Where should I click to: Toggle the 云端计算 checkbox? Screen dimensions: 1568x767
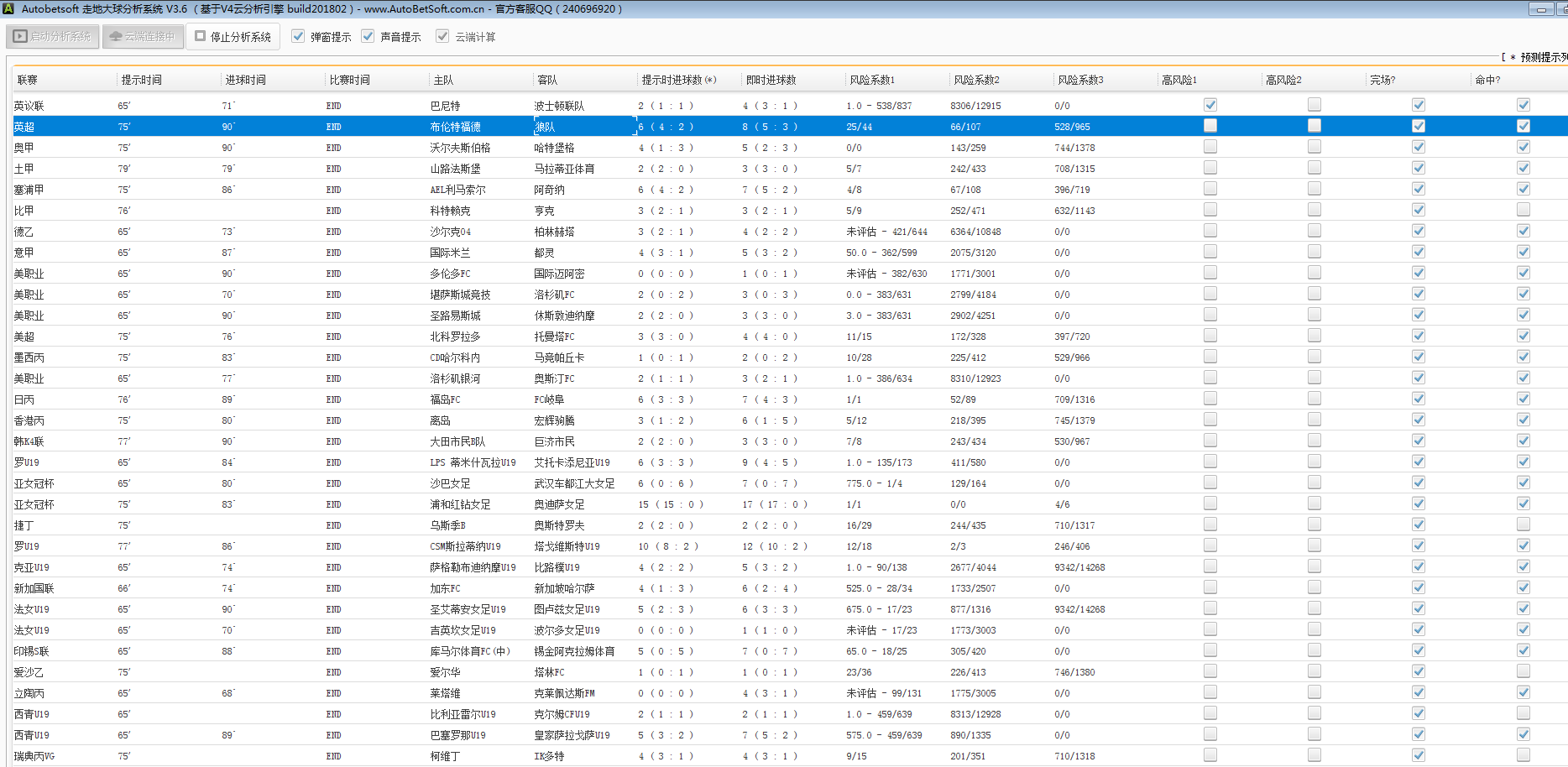(442, 36)
